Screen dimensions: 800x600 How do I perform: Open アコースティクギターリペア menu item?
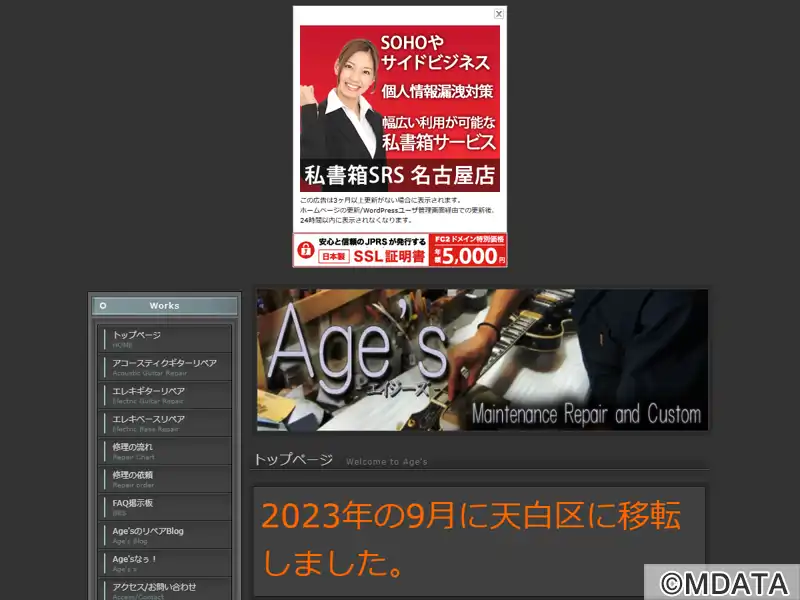164,367
